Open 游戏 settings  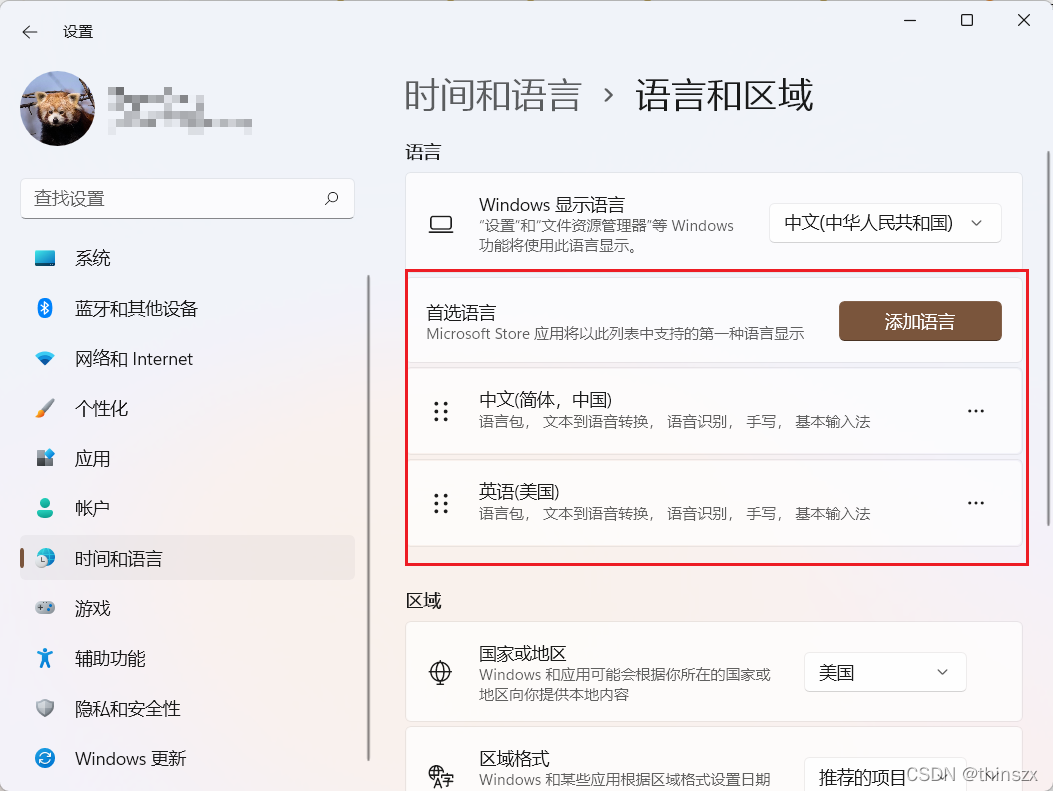187,608
